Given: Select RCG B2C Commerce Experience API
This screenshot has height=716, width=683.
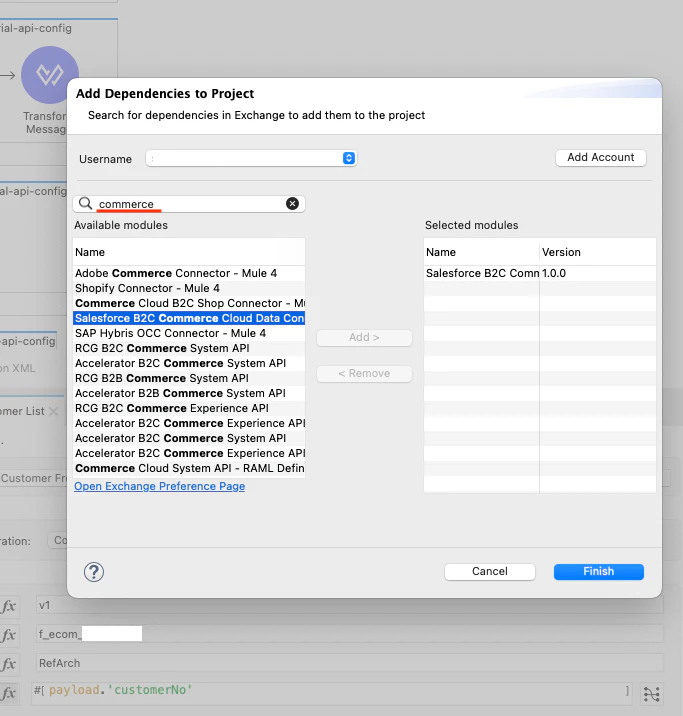Looking at the screenshot, I should tap(189, 408).
